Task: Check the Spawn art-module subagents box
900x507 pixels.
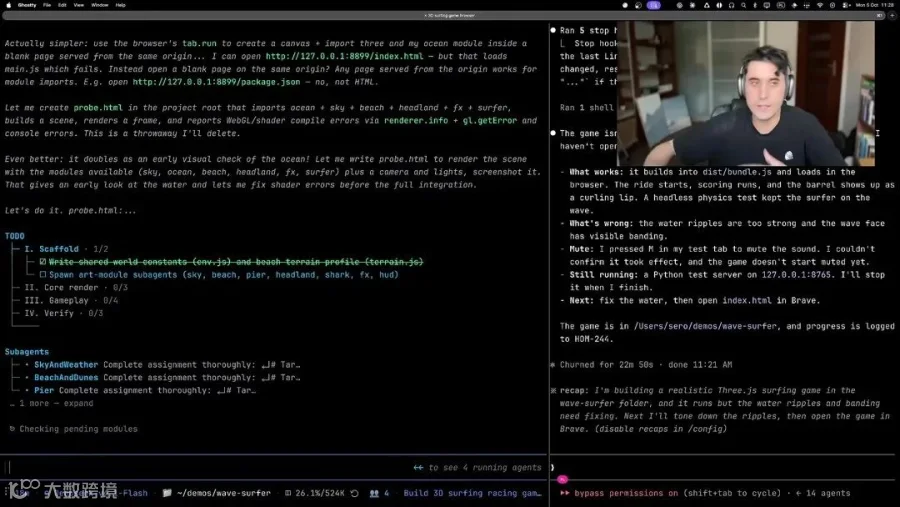Action: [x=42, y=275]
